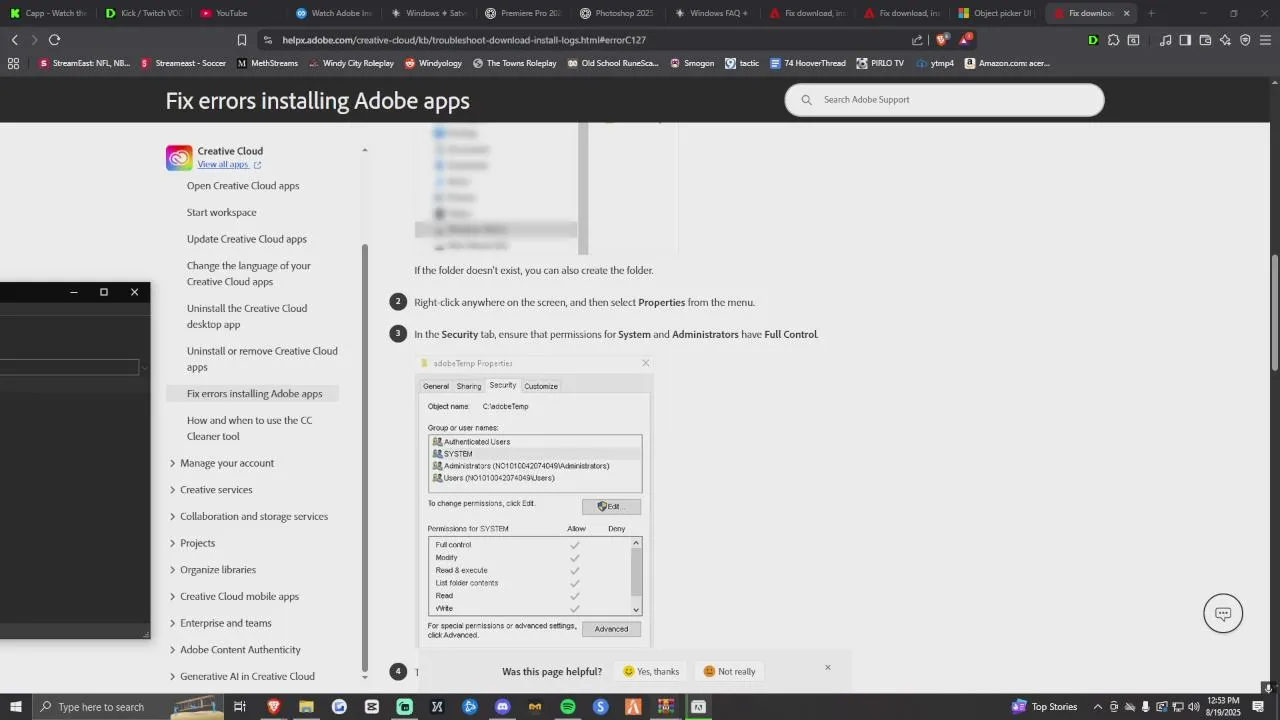Open File Explorer from the taskbar
Viewport: 1280px width, 720px height.
(x=306, y=707)
